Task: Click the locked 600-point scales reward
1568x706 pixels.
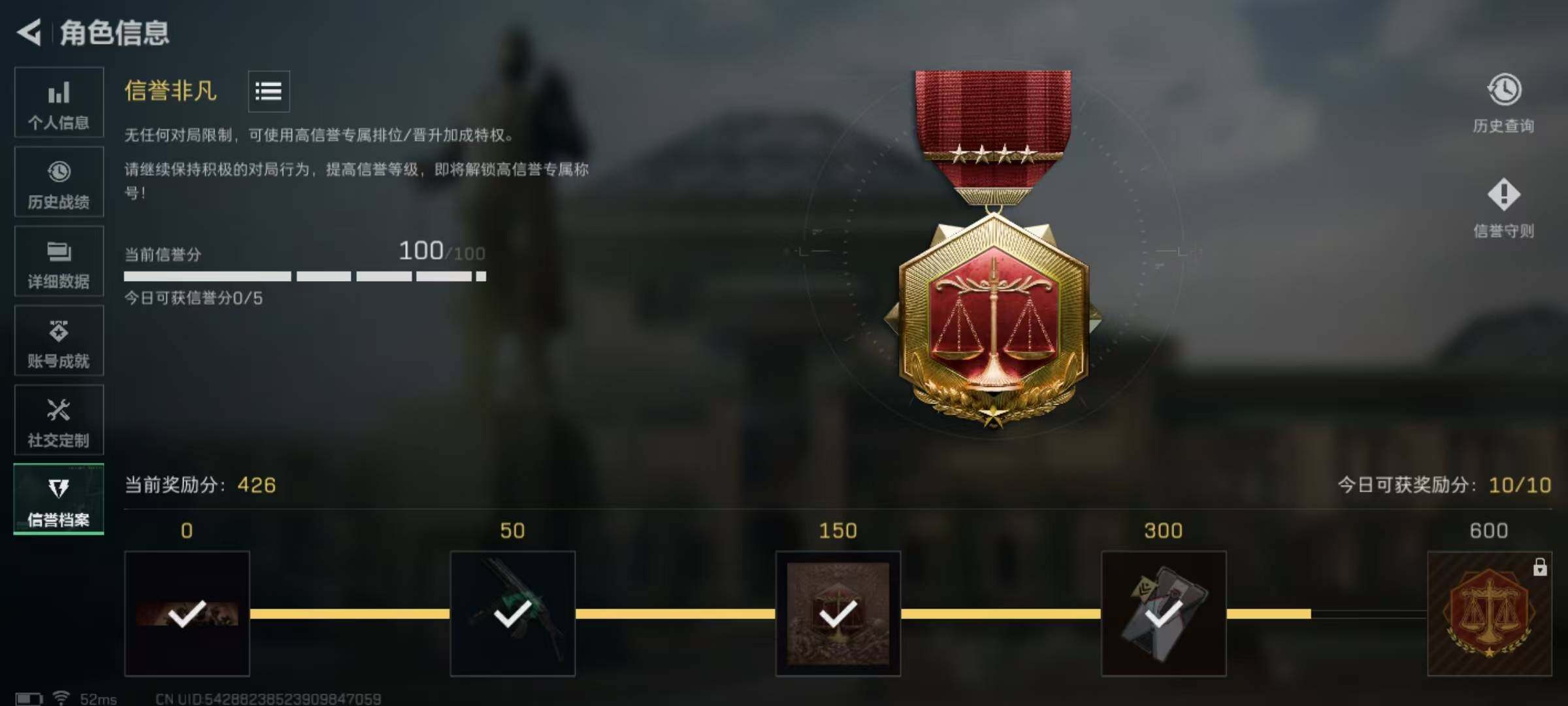Action: pyautogui.click(x=1490, y=613)
